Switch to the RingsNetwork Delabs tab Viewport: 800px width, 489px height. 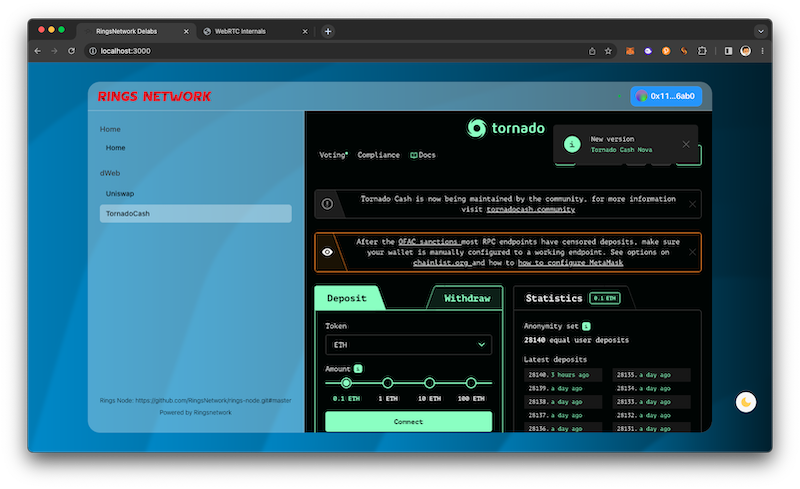[135, 31]
